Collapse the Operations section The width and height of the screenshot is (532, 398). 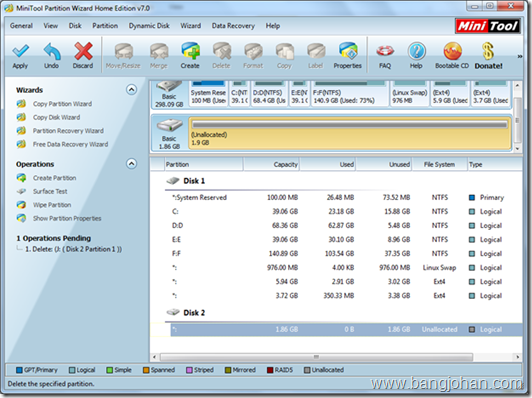click(x=132, y=164)
